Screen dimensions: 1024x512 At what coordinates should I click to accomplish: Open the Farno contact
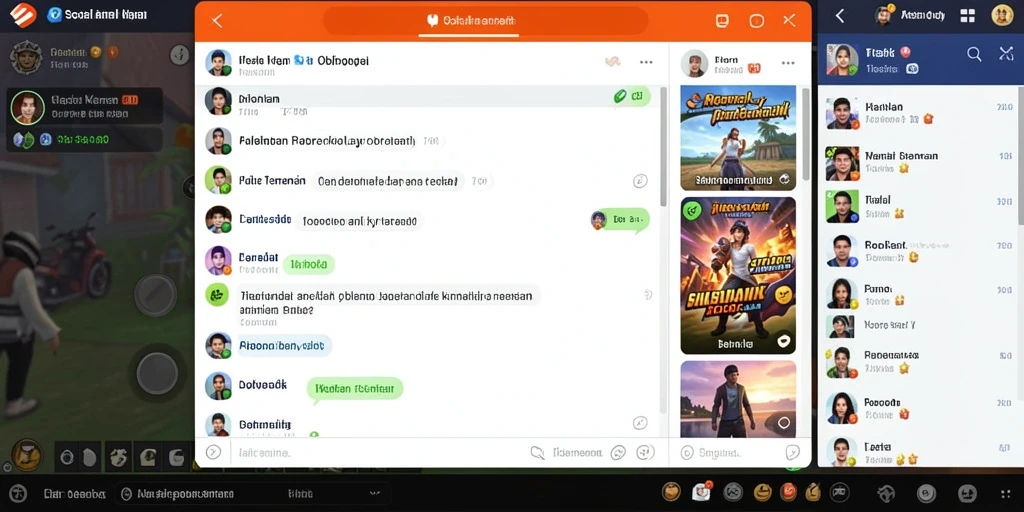[920, 295]
